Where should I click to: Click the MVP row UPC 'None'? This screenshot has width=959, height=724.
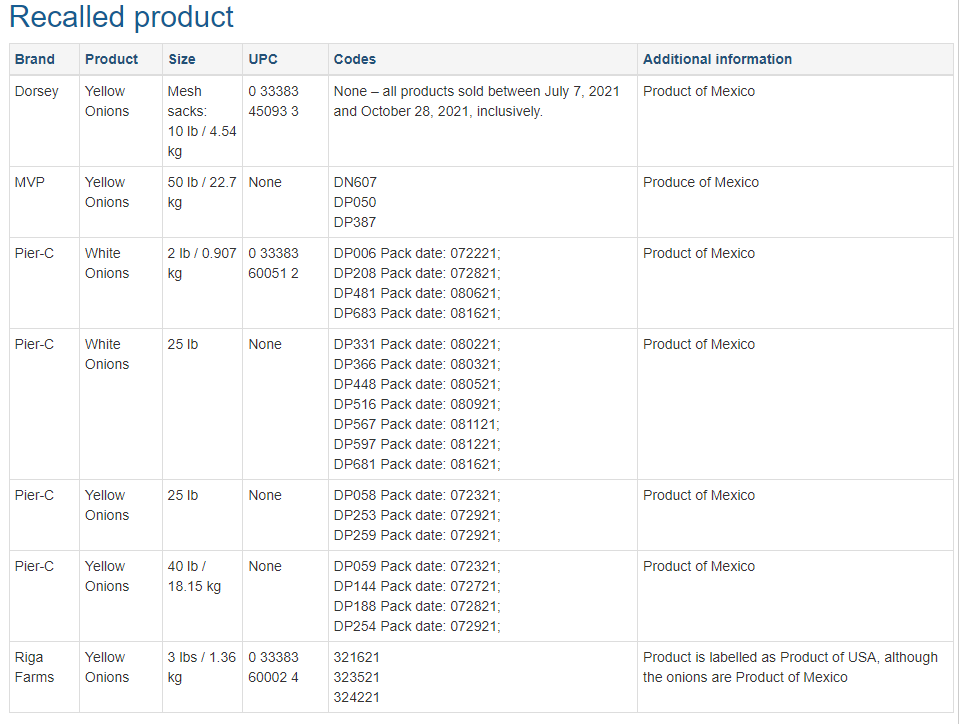tap(265, 182)
